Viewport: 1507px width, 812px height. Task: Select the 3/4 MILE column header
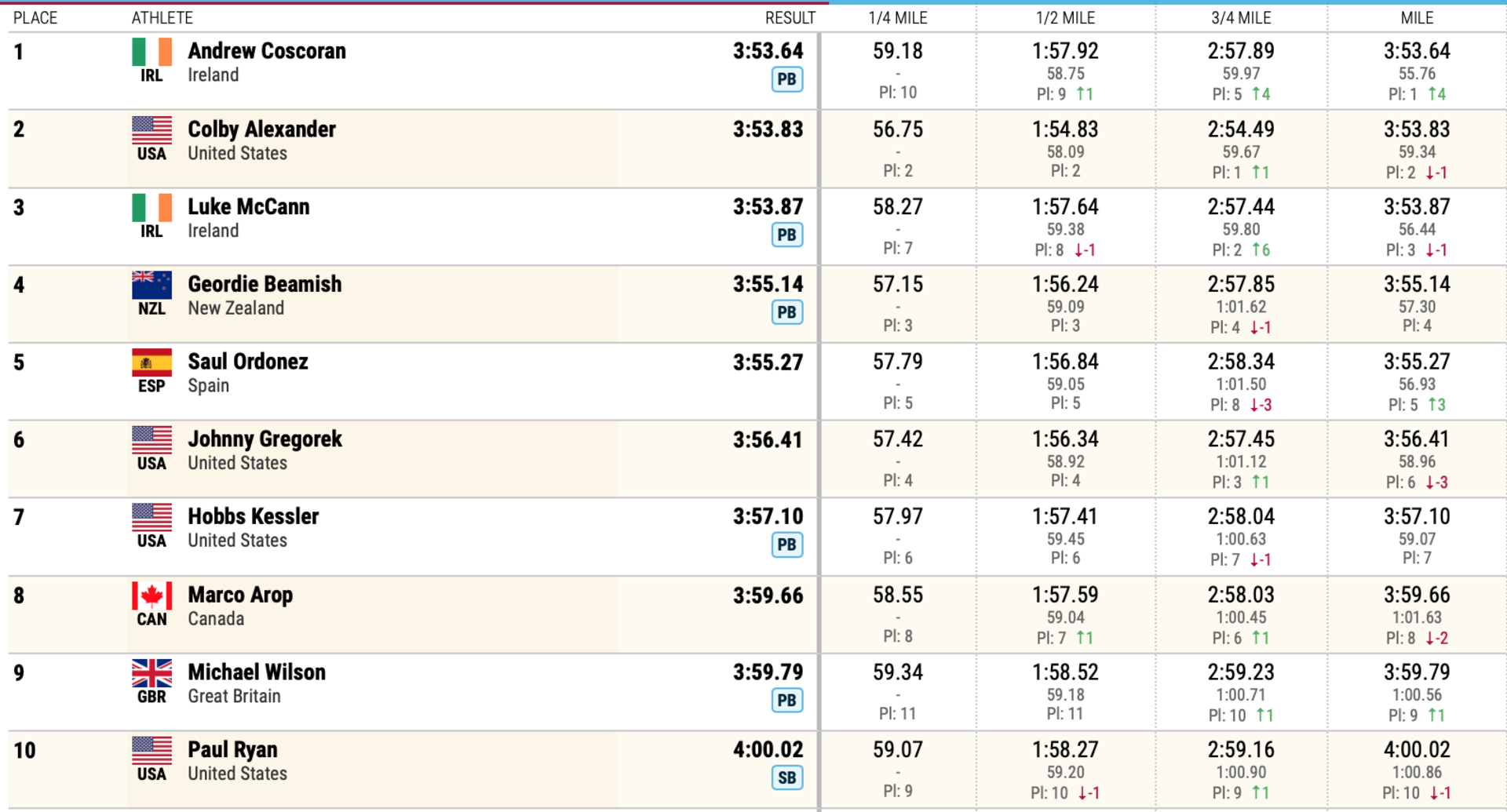[1240, 18]
